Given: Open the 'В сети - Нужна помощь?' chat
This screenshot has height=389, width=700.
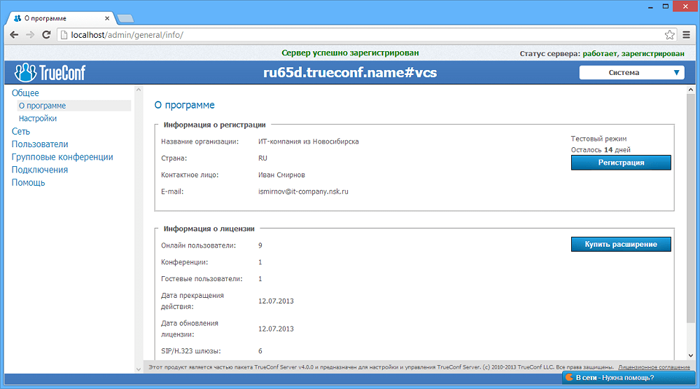Looking at the screenshot, I should click(x=629, y=377).
